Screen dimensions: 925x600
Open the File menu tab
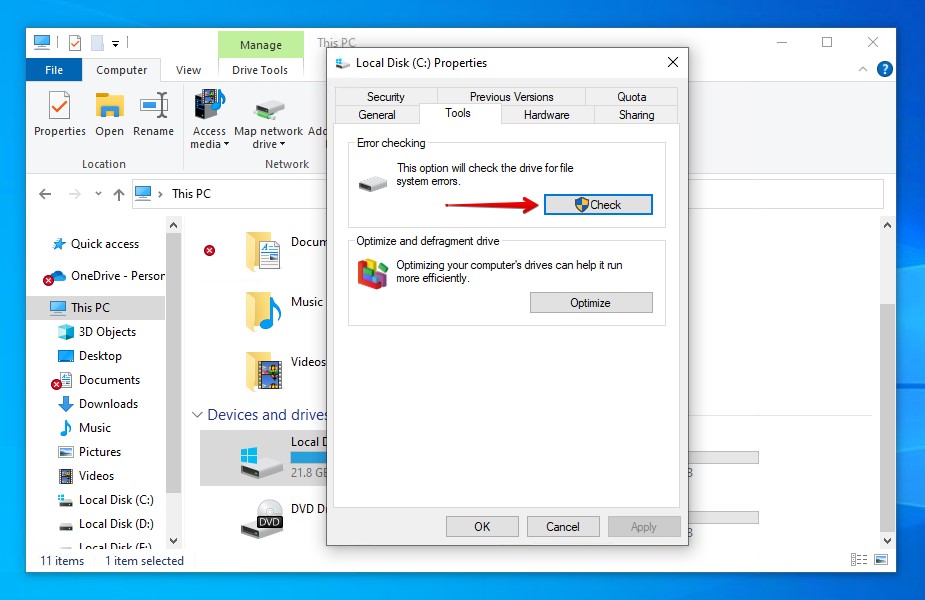click(x=54, y=70)
